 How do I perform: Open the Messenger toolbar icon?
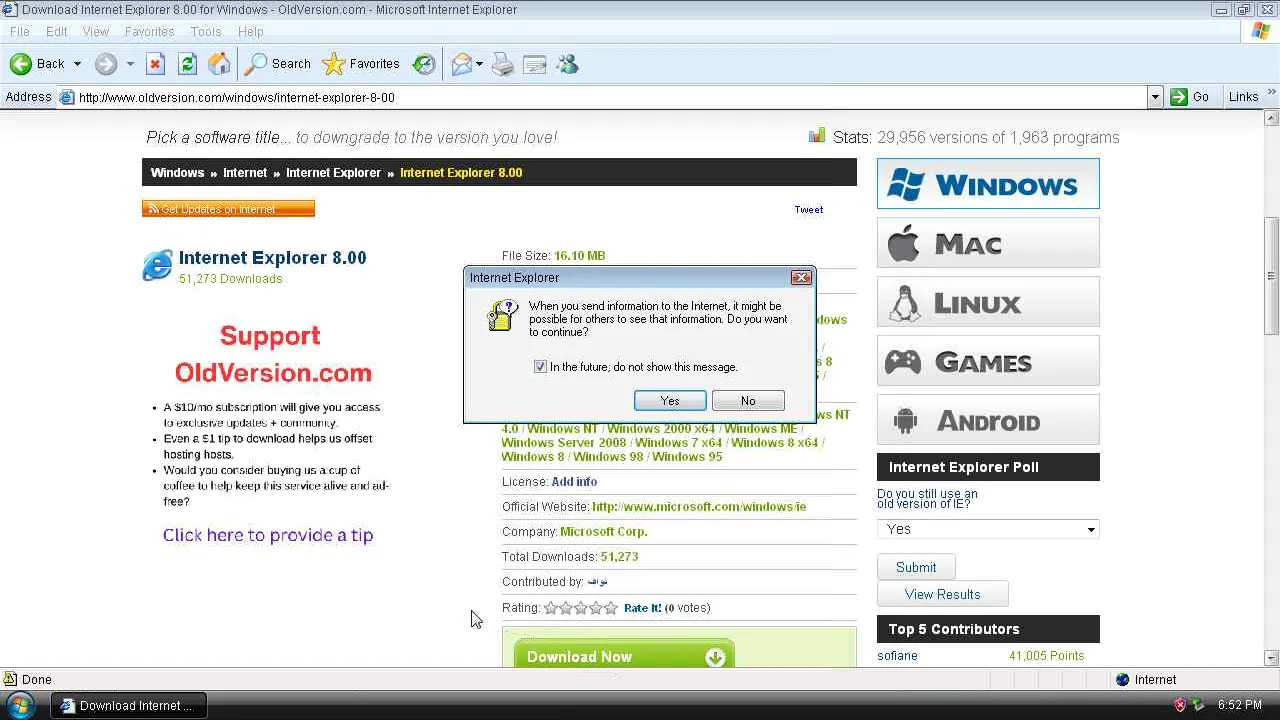click(x=567, y=64)
